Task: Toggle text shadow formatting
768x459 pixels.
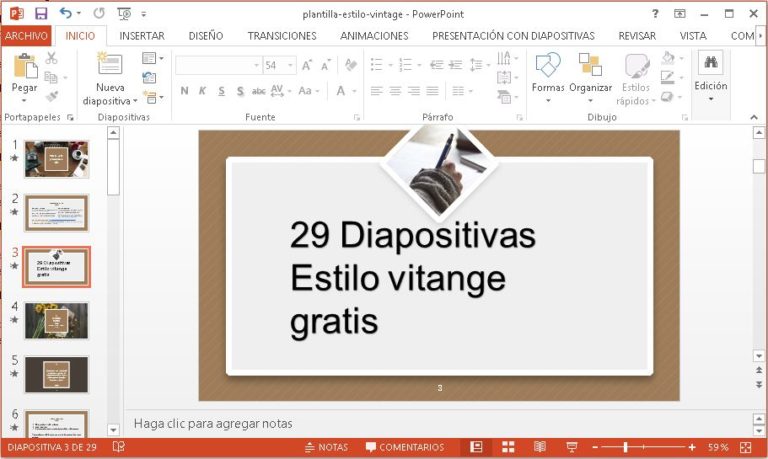Action: [x=240, y=91]
